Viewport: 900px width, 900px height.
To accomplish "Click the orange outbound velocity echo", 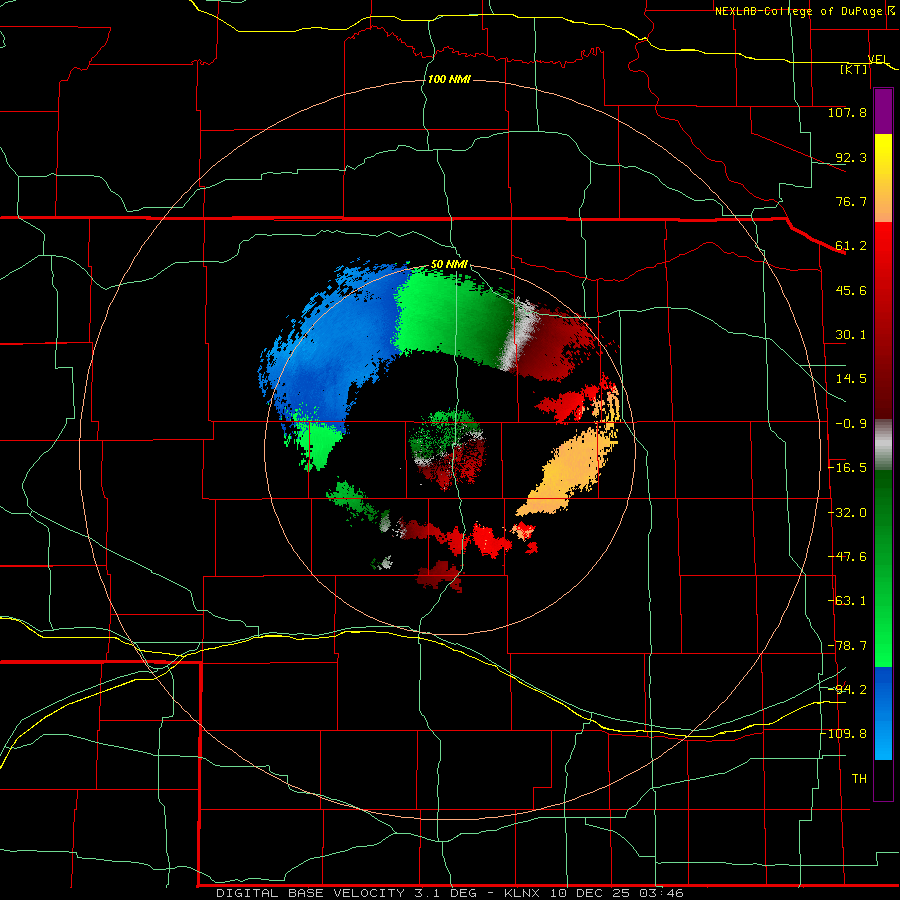I will pyautogui.click(x=568, y=471).
